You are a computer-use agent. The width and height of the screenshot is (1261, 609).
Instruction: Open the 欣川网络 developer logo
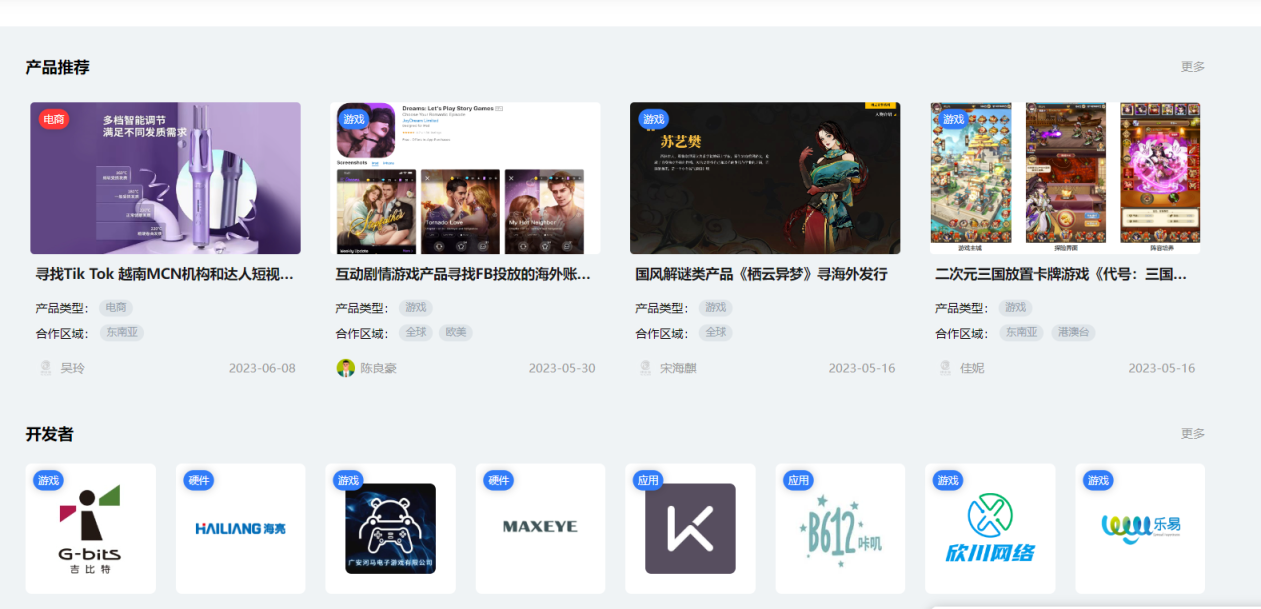coord(990,528)
